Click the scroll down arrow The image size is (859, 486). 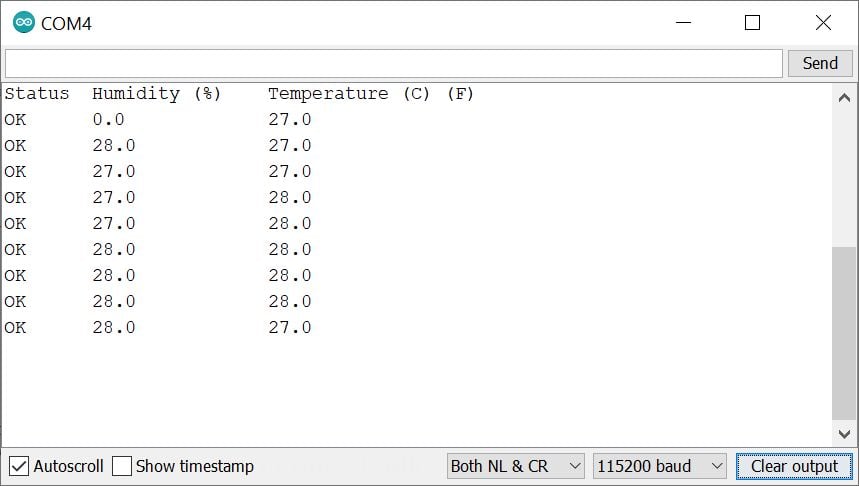tap(844, 433)
